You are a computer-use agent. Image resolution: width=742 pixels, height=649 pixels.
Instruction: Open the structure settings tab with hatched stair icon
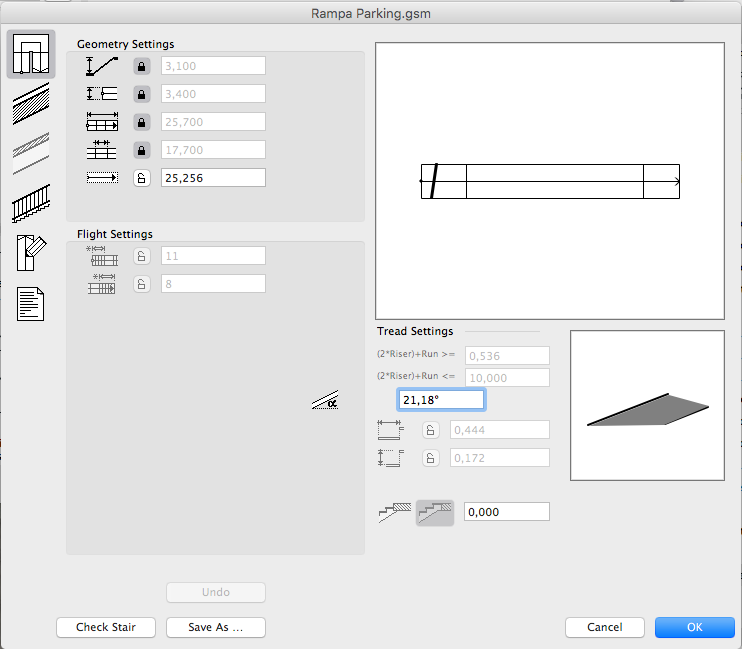click(31, 104)
